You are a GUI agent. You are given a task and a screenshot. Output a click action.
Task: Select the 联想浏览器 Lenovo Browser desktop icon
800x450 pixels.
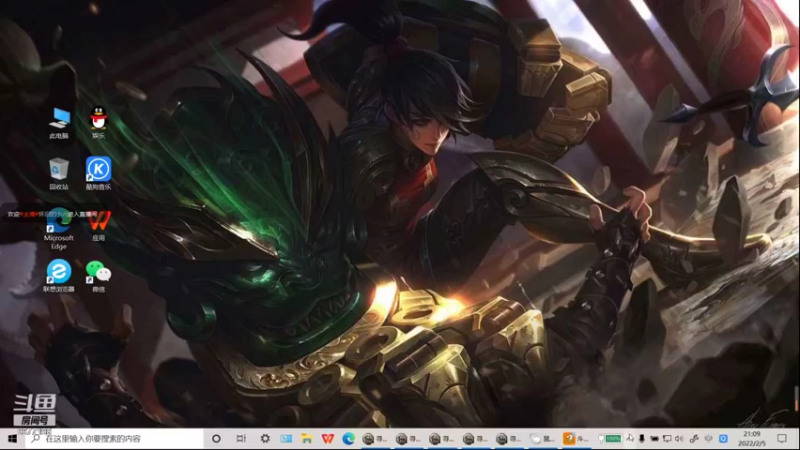point(59,276)
